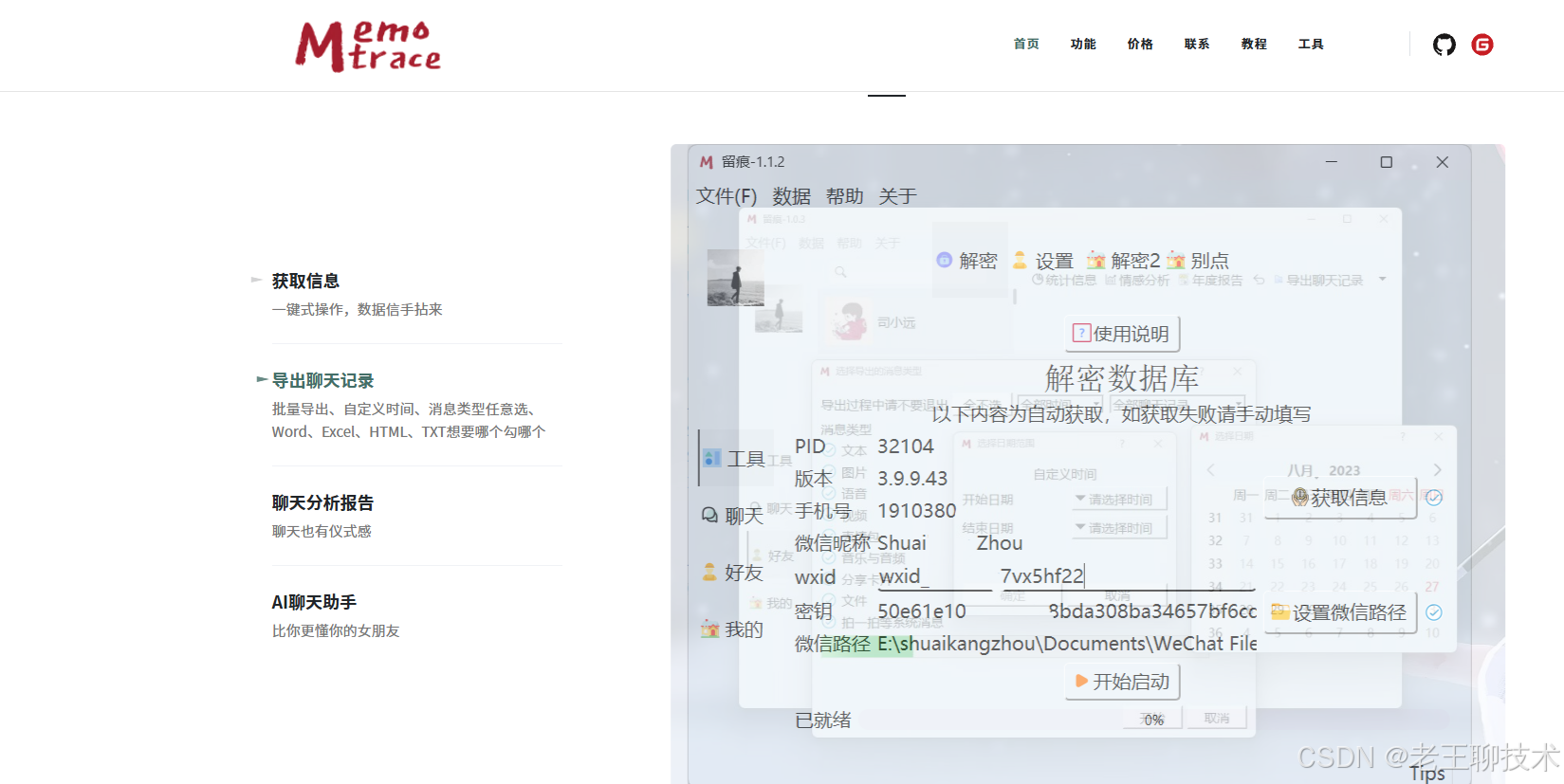Image resolution: width=1564 pixels, height=784 pixels.
Task: Switch to the 解密 tab
Action: point(967,261)
